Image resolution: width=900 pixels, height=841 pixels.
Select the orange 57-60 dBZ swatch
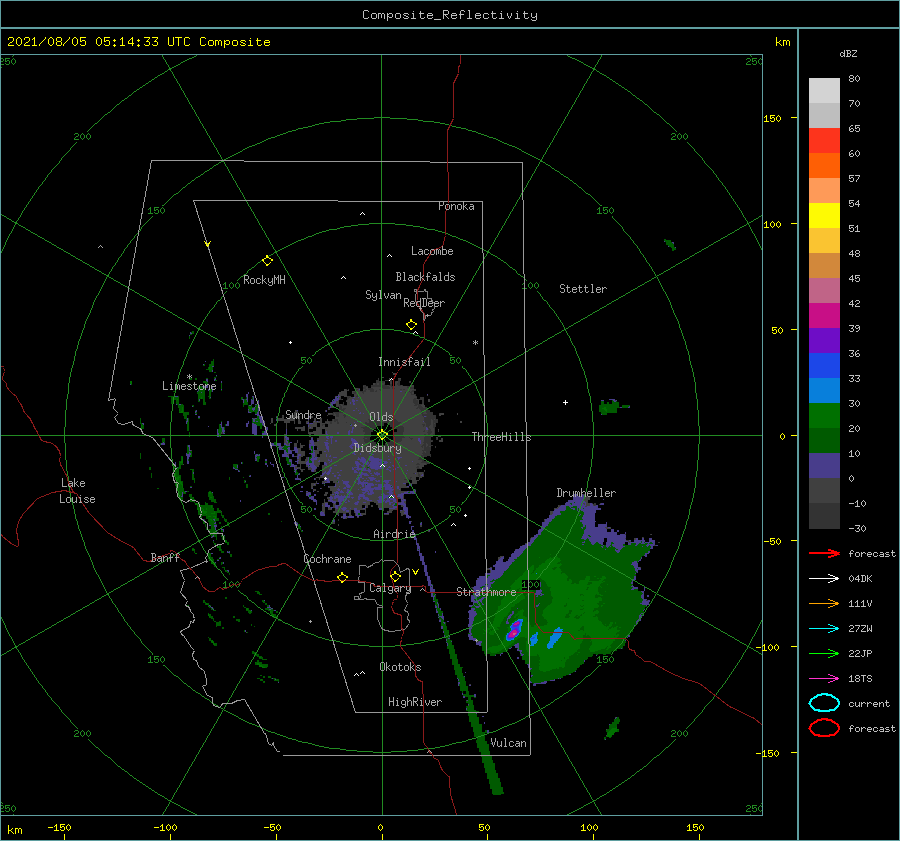pos(824,165)
